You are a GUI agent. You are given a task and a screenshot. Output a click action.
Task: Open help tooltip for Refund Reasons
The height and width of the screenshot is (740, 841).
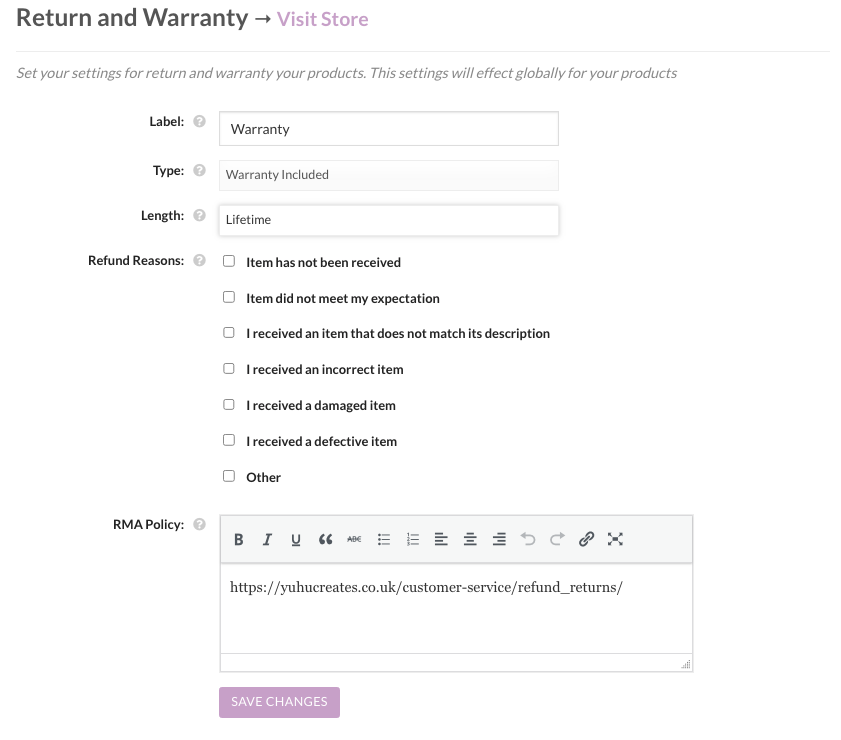click(x=200, y=260)
